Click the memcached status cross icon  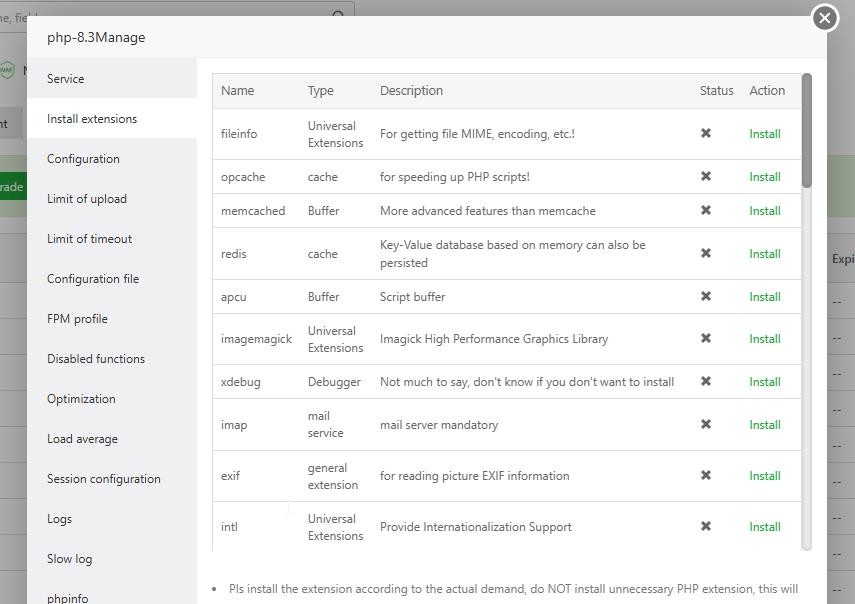[x=706, y=210]
